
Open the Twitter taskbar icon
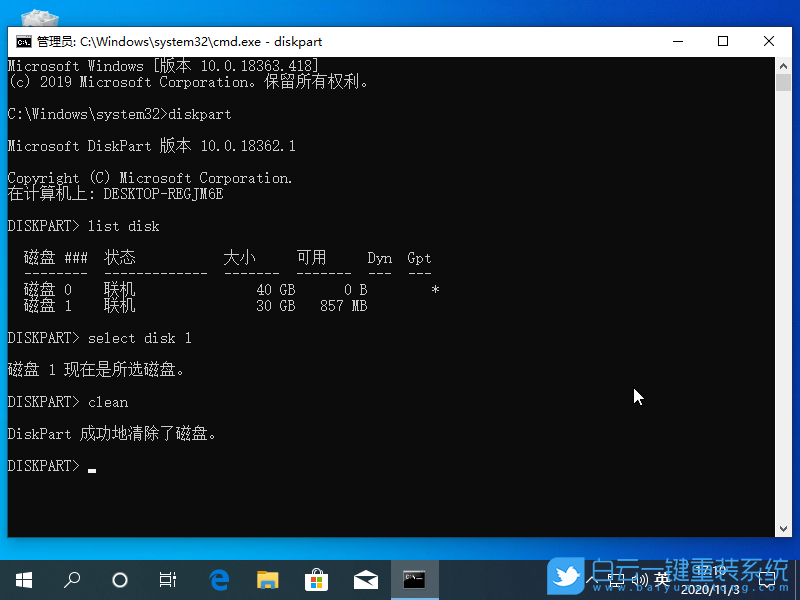point(566,579)
